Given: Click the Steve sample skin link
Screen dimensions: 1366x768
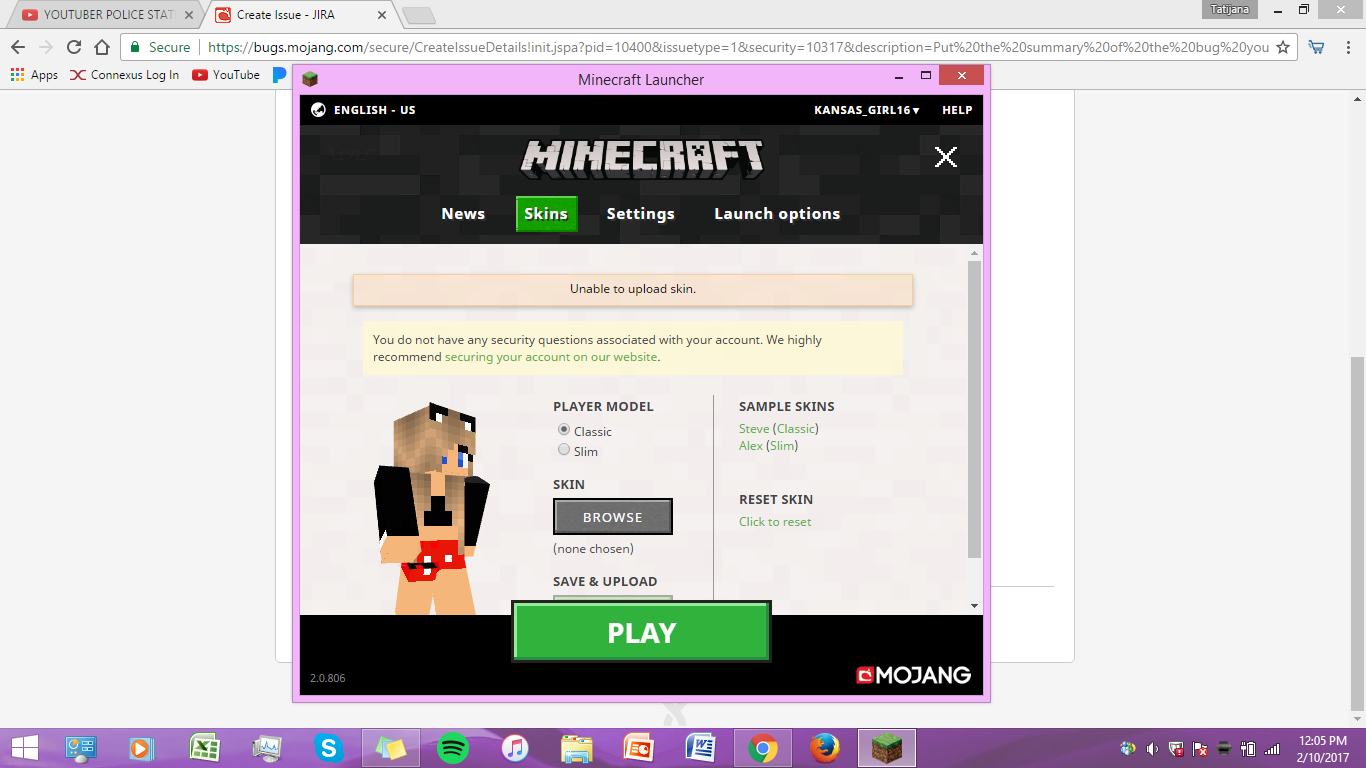Looking at the screenshot, I should 754,429.
